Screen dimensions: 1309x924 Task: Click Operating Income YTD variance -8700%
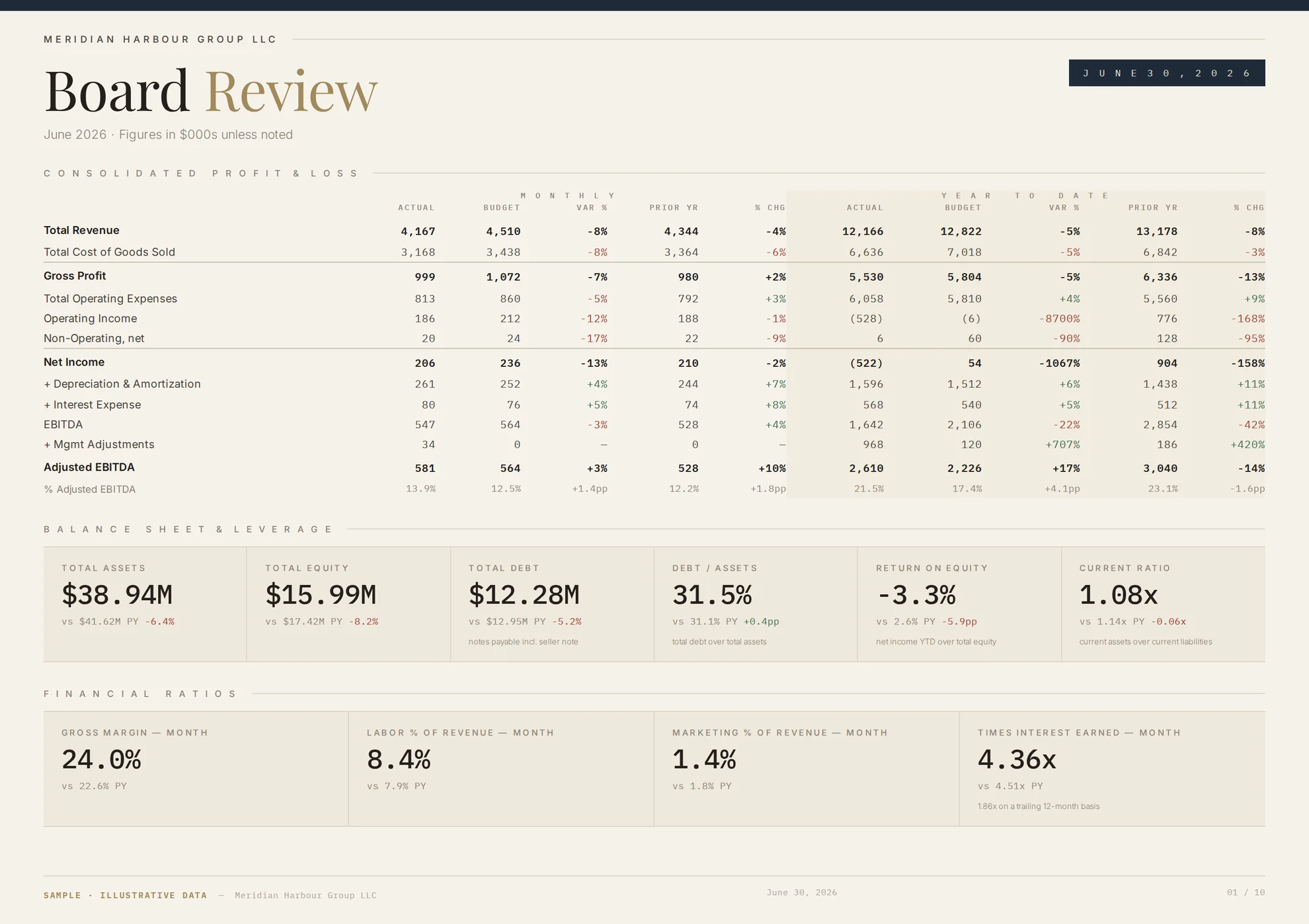pos(1059,319)
